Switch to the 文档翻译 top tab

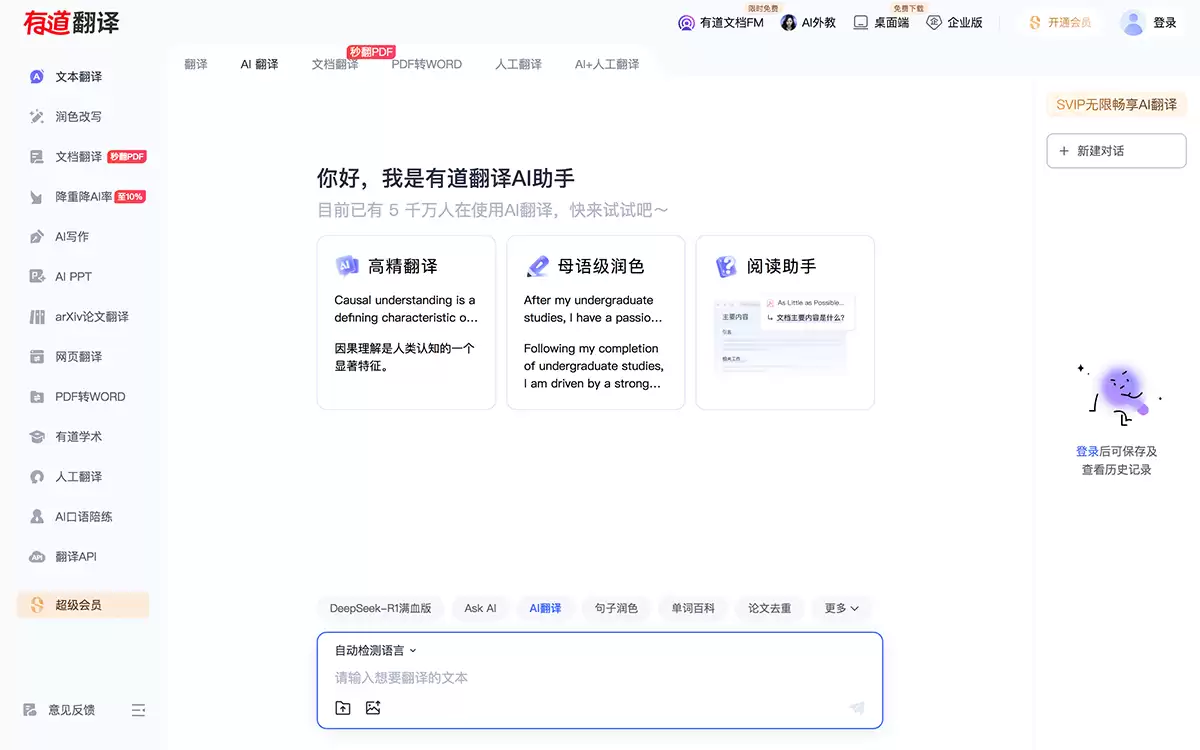[x=335, y=64]
